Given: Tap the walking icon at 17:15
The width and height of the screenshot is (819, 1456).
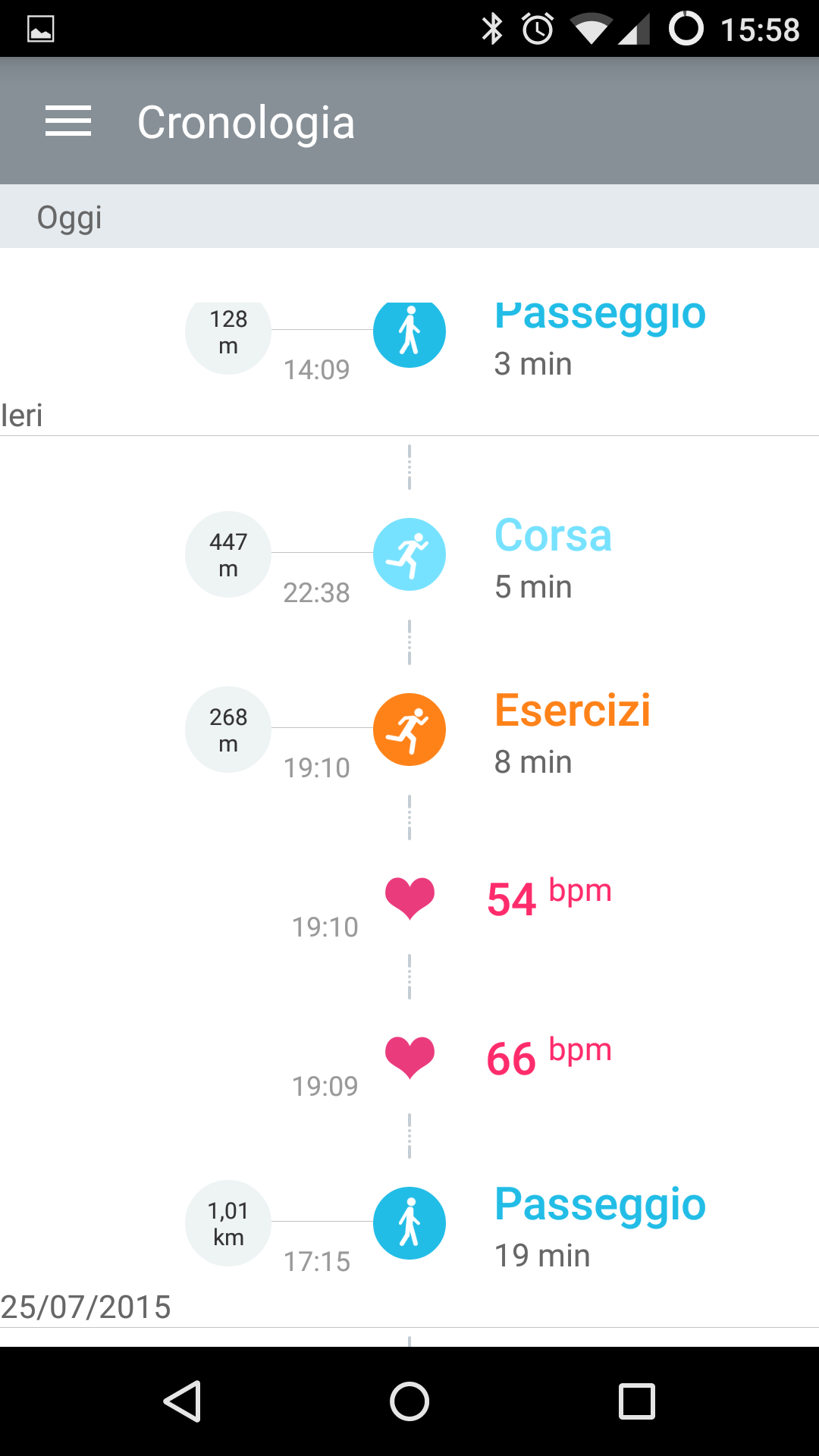Looking at the screenshot, I should tap(409, 1223).
